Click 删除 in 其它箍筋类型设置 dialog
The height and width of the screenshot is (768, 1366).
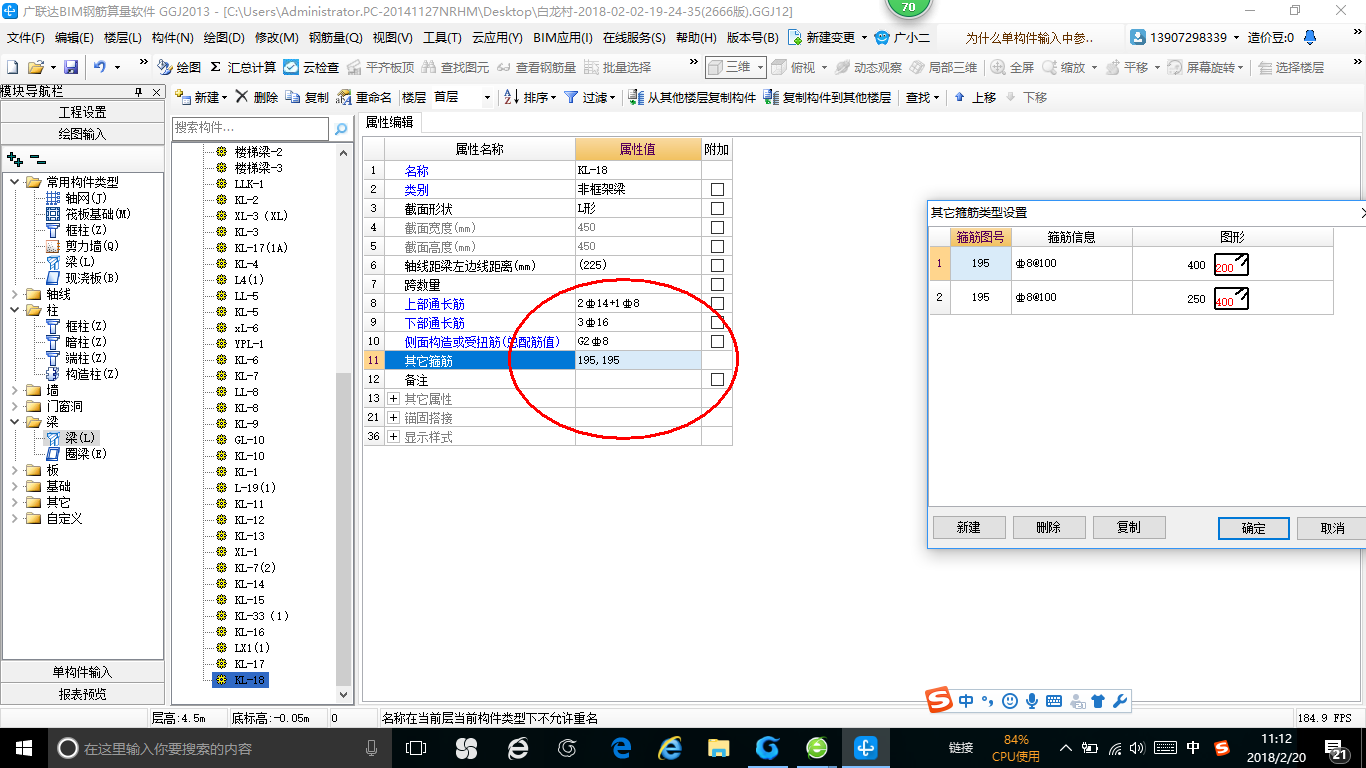1048,527
